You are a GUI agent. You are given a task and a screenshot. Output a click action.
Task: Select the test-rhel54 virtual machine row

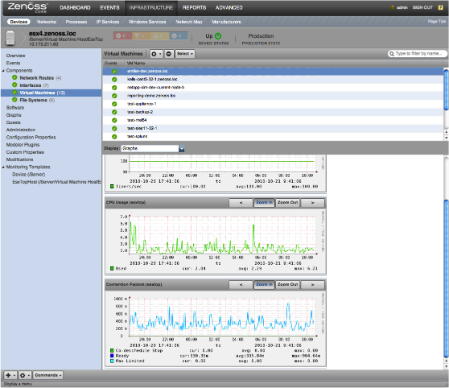point(273,120)
